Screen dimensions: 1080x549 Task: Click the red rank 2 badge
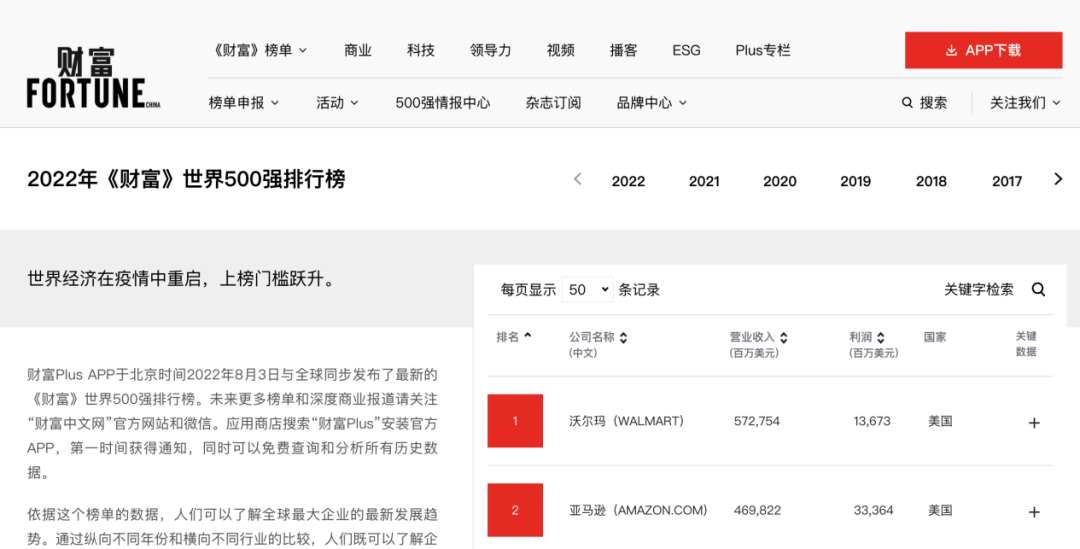[515, 510]
